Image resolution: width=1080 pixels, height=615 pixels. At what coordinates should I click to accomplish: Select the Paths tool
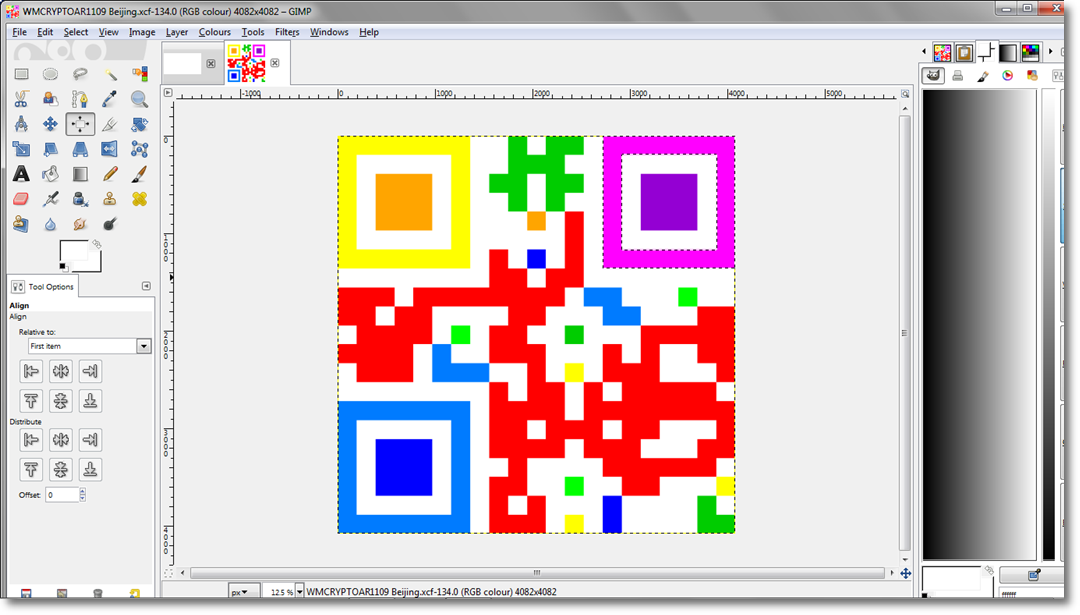tap(80, 99)
